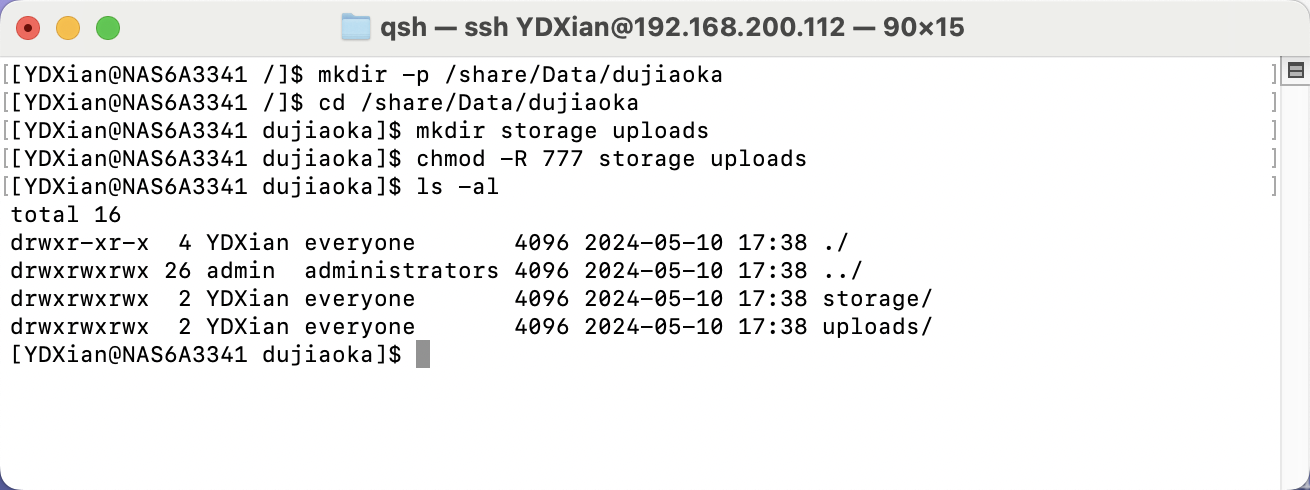The image size is (1310, 490).
Task: Zoom the window using the green button
Action: [x=107, y=28]
